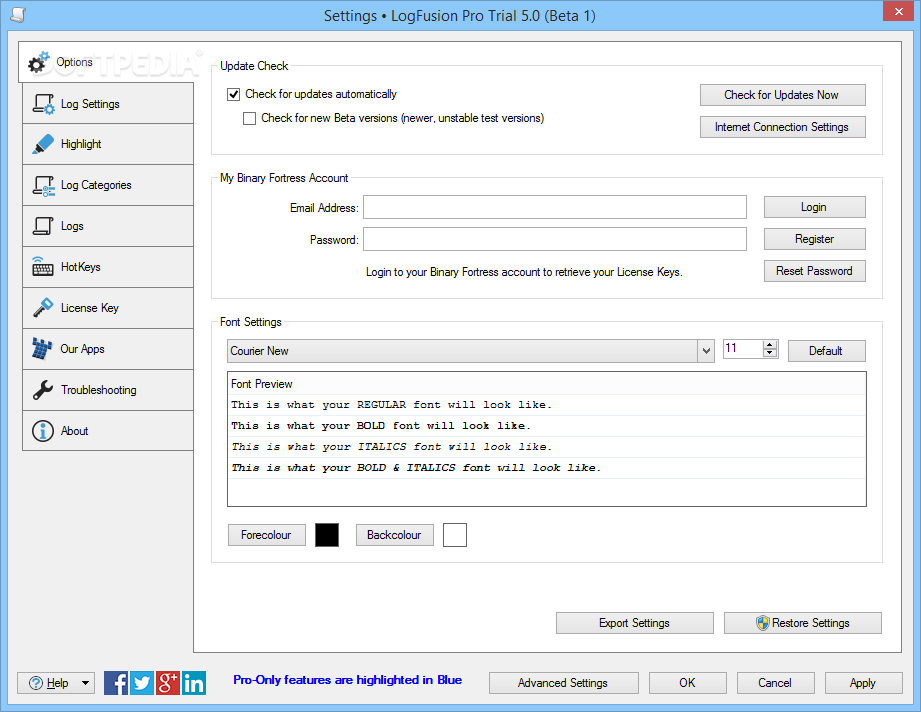This screenshot has height=712, width=921.
Task: Click the font size value field
Action: pos(743,348)
